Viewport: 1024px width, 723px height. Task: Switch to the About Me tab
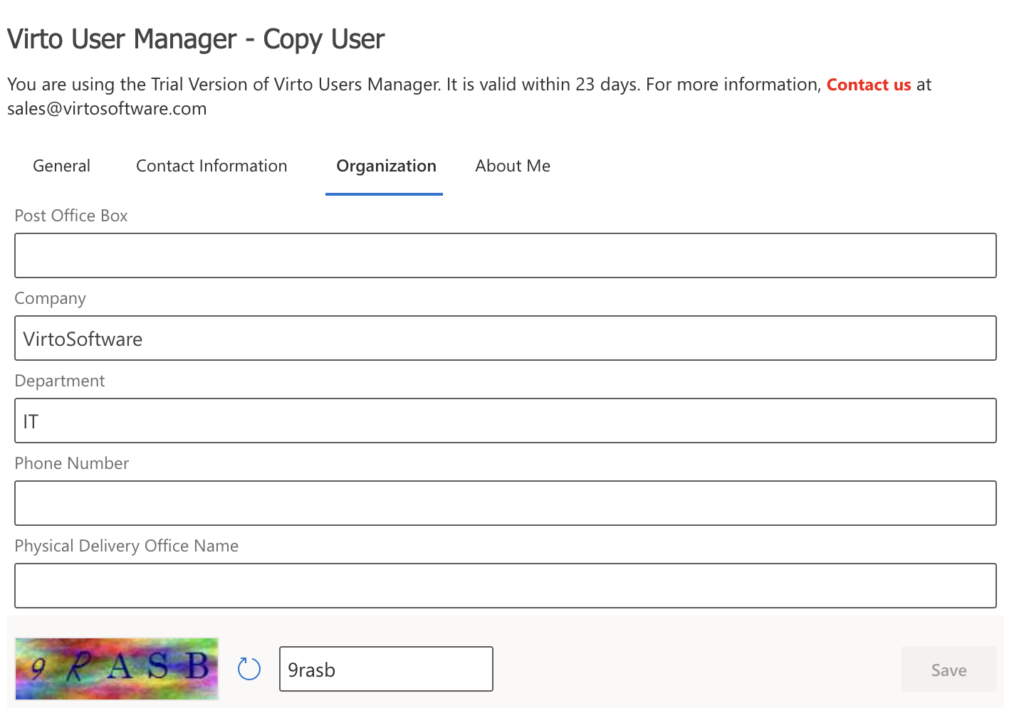point(512,166)
